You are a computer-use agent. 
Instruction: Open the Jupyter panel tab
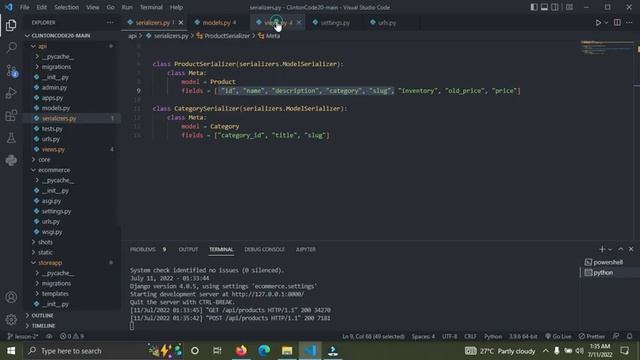(305, 249)
